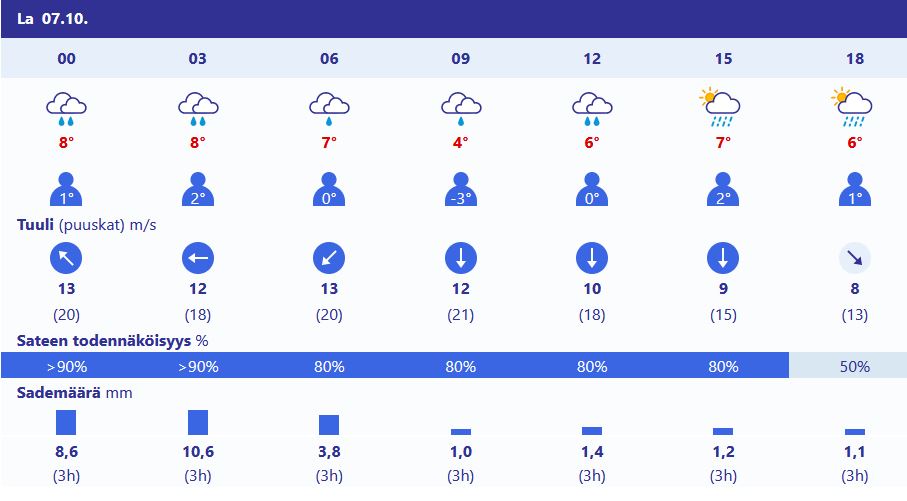Click the Sademäärä mm label
This screenshot has height=501, width=907.
[75, 393]
